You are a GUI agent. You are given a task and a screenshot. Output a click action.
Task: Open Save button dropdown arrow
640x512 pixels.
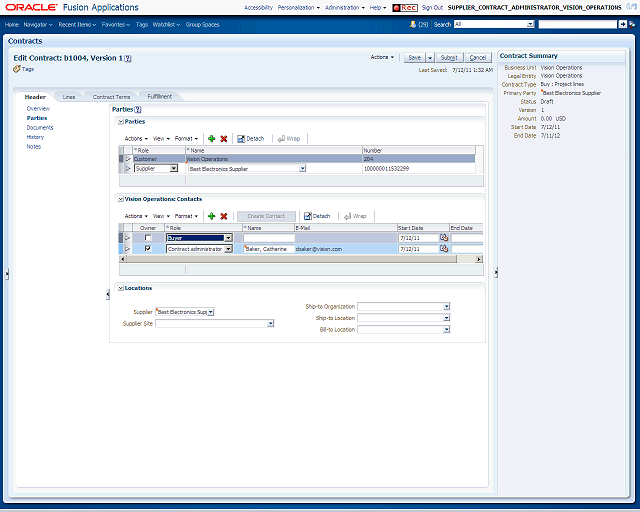430,58
